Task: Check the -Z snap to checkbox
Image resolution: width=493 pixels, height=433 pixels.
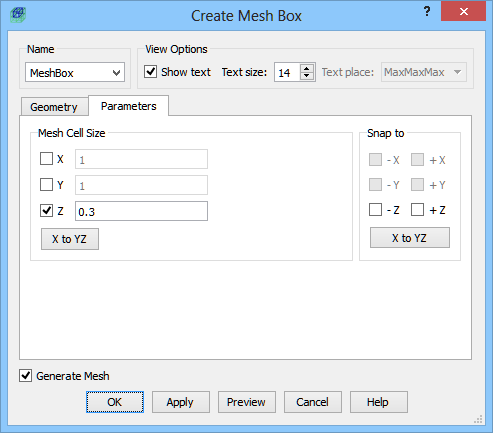Action: (375, 210)
